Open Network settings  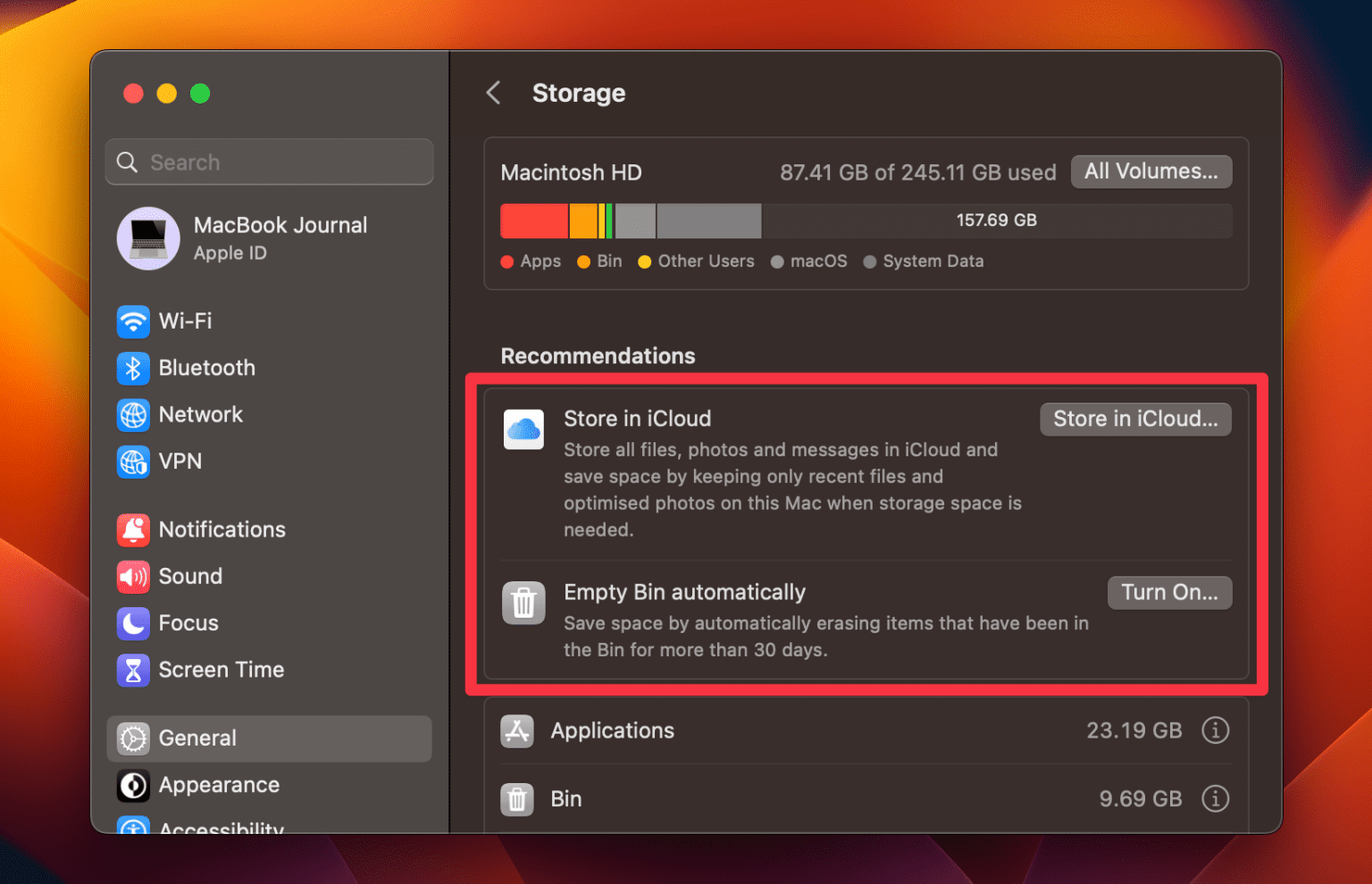(x=200, y=414)
